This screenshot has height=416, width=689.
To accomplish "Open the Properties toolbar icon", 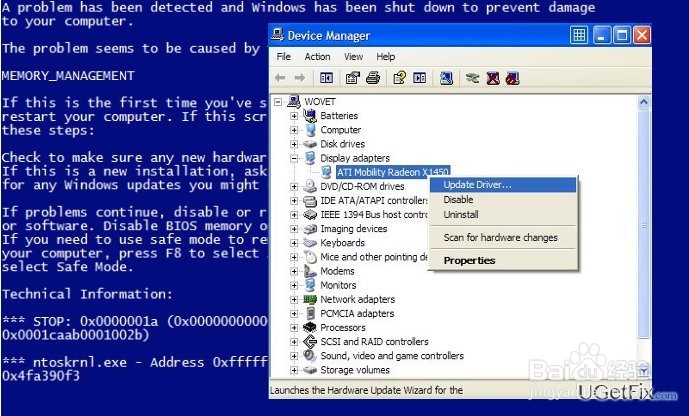I will tap(352, 78).
